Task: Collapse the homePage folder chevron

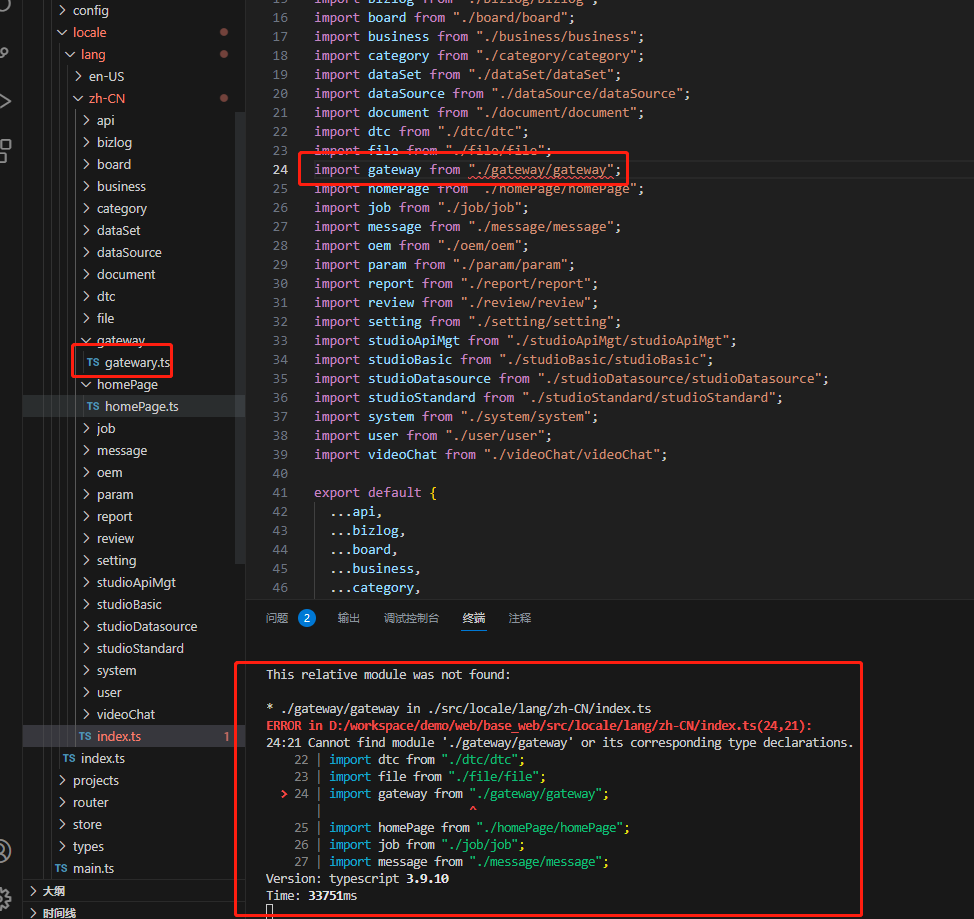Action: click(86, 385)
